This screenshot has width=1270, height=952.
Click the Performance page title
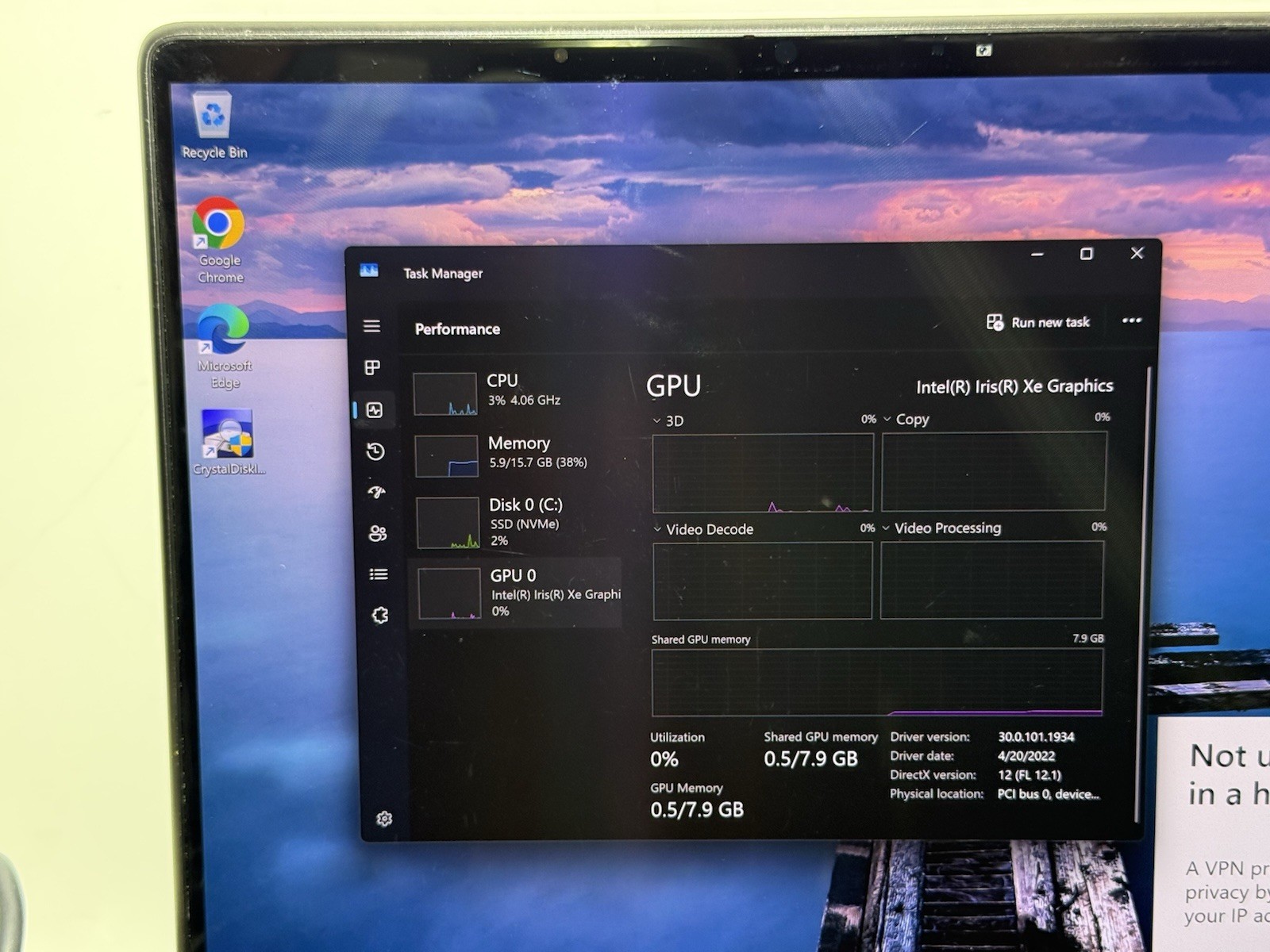pos(457,328)
